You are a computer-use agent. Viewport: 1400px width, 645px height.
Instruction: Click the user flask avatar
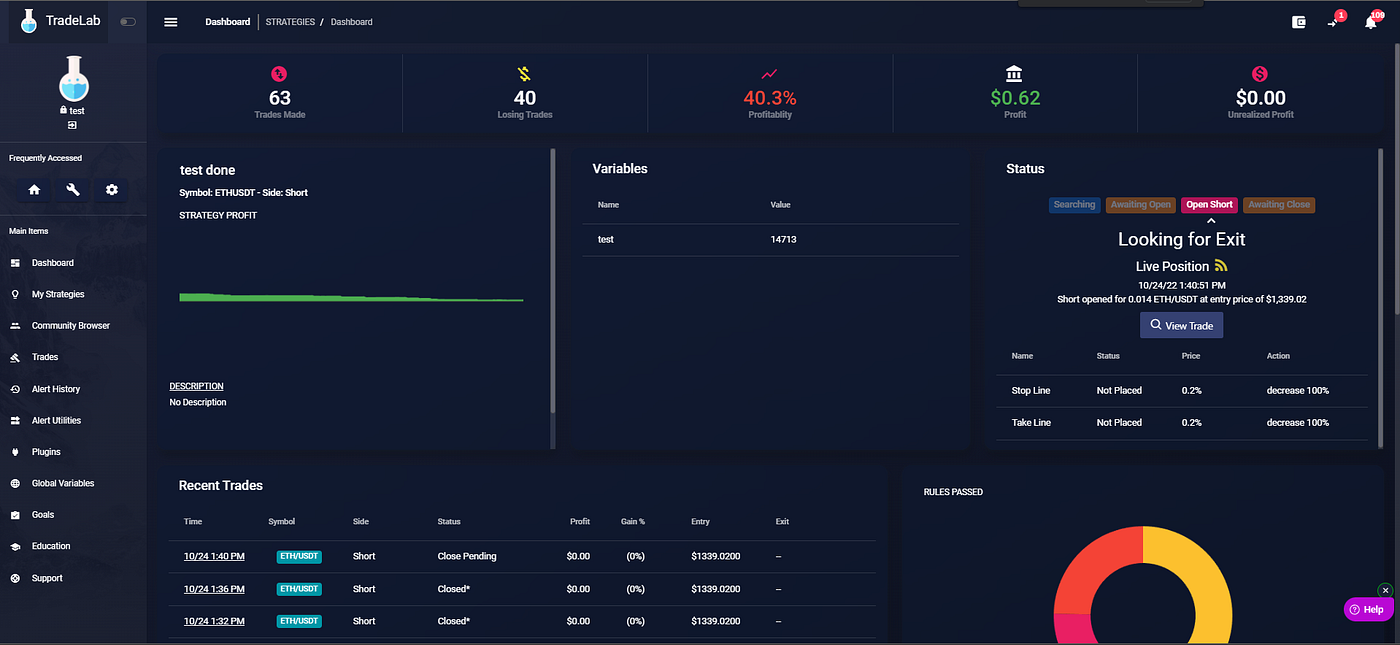pyautogui.click(x=73, y=80)
